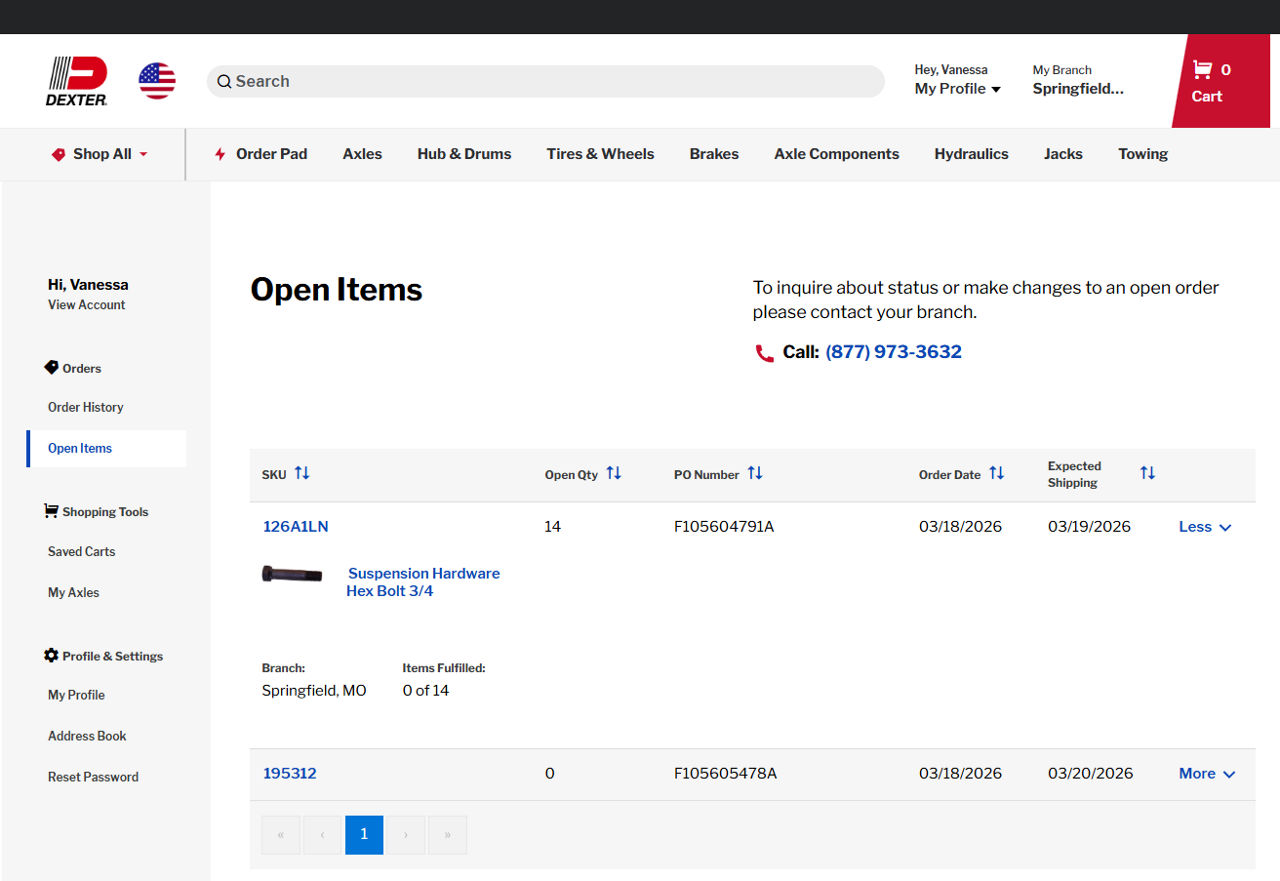Screen dimensions: 1280x881
Task: Click the search magnifier icon
Action: pyautogui.click(x=224, y=82)
